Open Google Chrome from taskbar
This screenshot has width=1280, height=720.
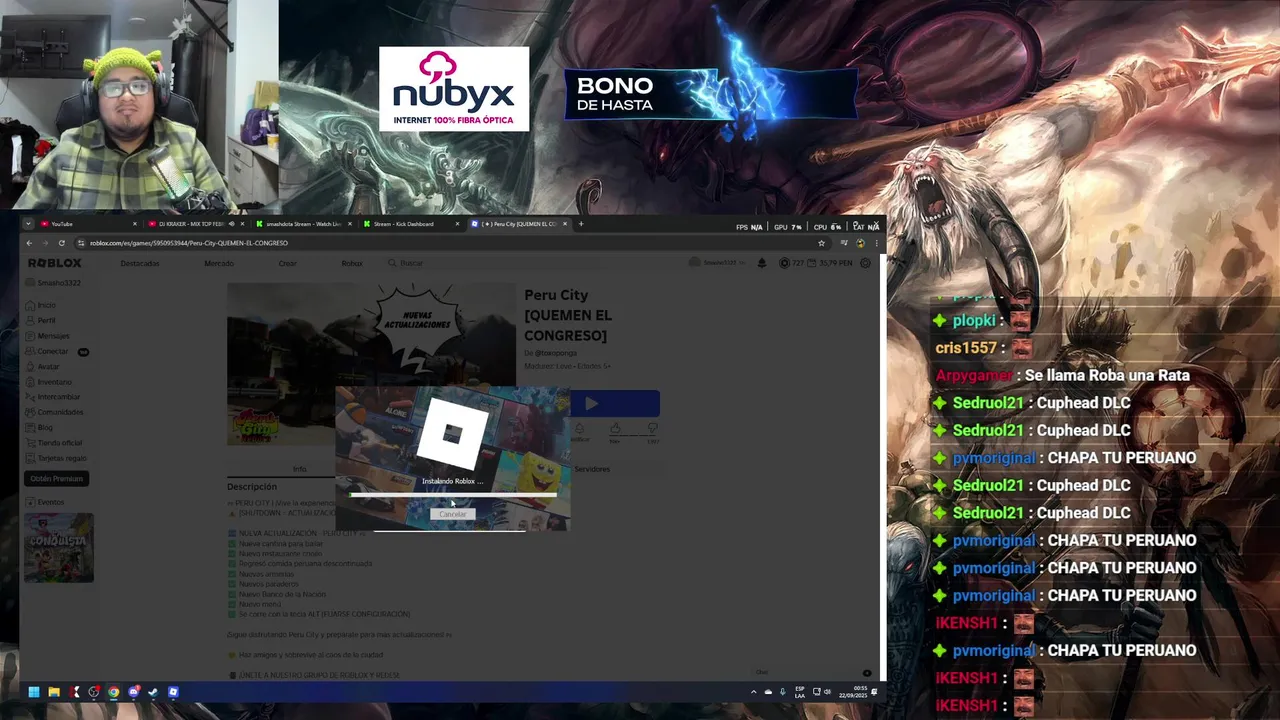pyautogui.click(x=113, y=692)
